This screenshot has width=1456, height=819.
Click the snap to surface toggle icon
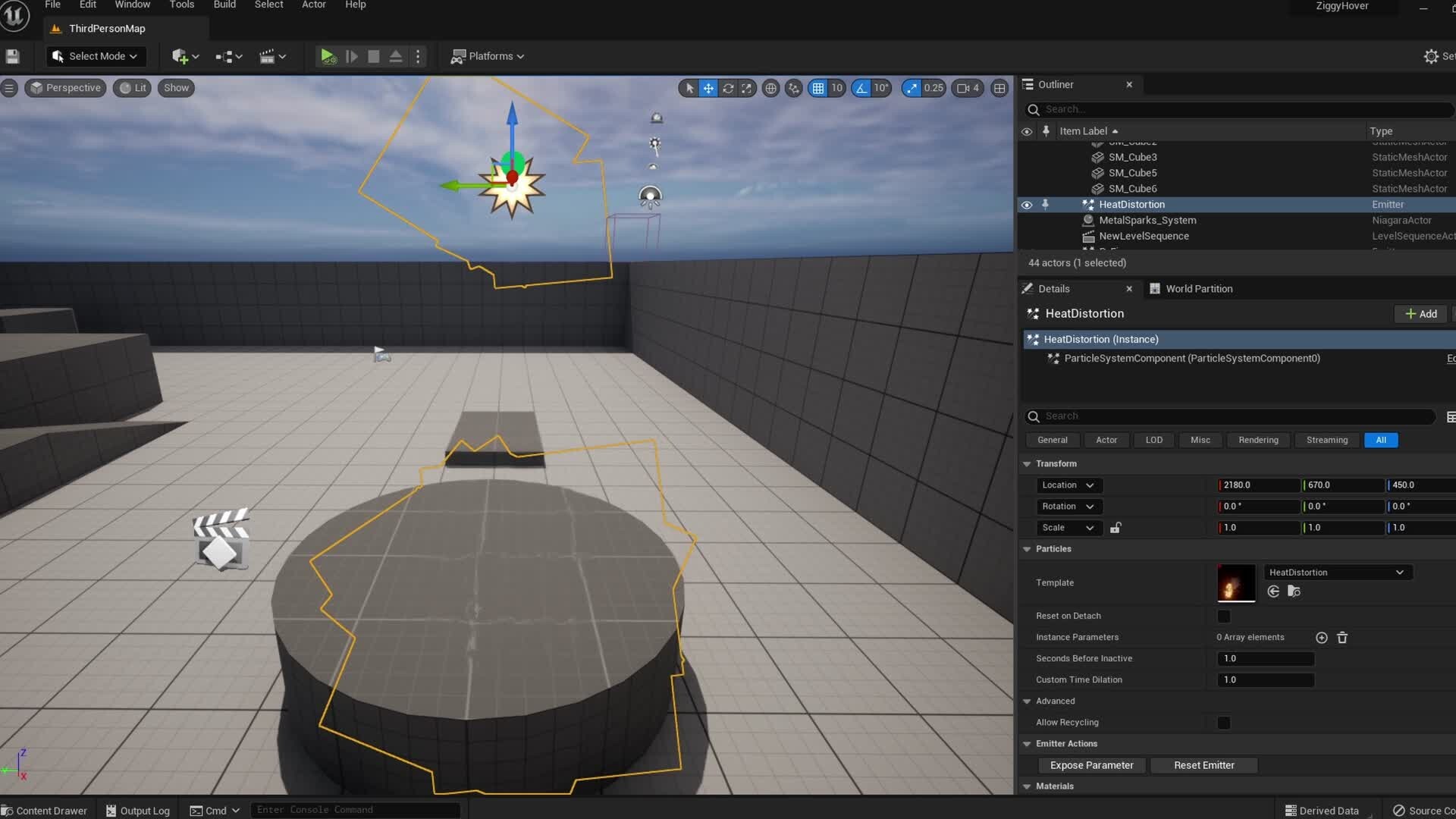[x=793, y=88]
